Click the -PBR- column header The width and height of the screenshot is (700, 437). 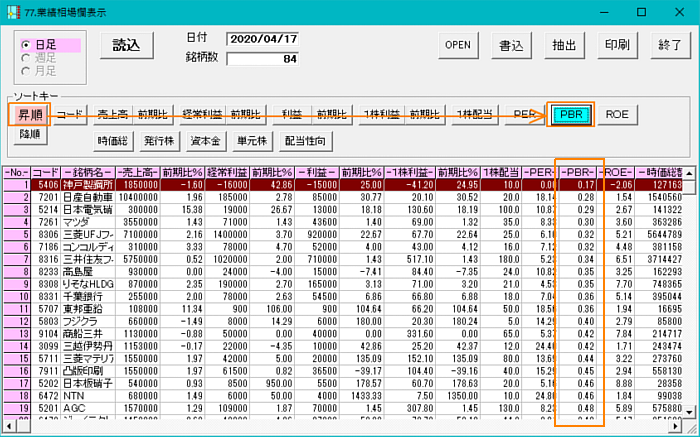pos(578,172)
